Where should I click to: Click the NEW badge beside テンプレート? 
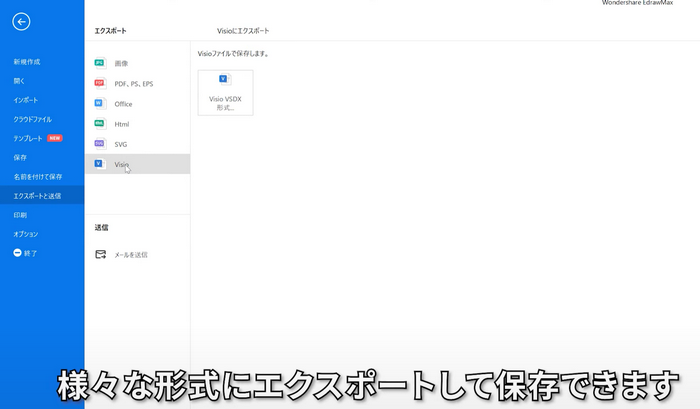click(55, 138)
